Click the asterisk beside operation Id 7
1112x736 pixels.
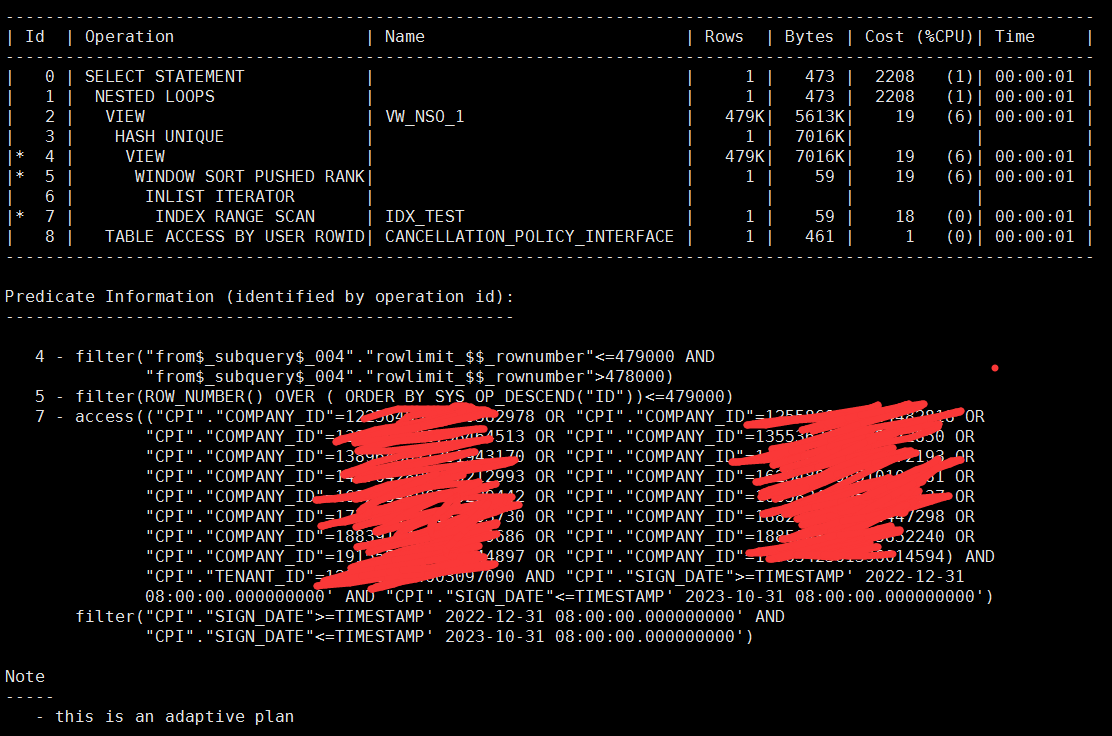(x=20, y=215)
